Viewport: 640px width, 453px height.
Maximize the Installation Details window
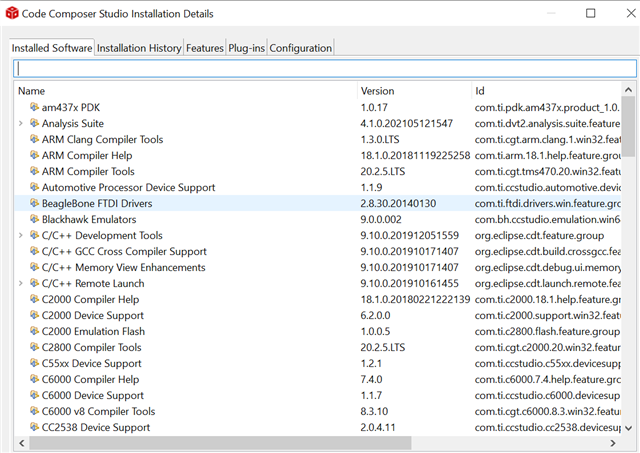(x=590, y=13)
